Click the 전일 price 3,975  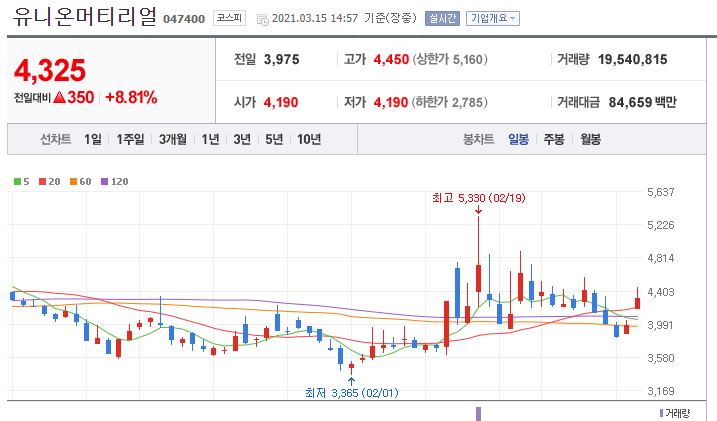282,59
